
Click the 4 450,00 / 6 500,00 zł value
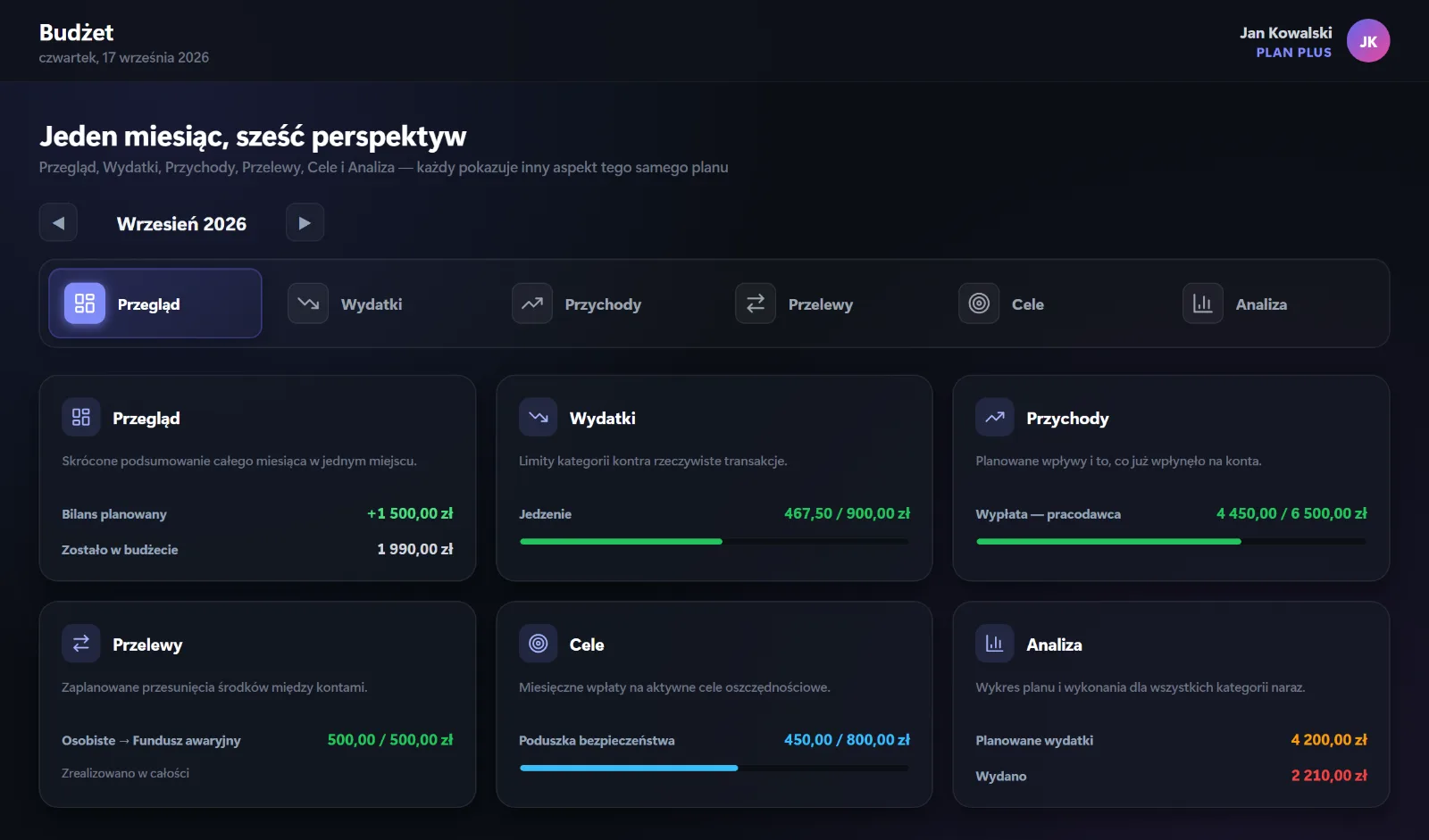click(x=1291, y=513)
